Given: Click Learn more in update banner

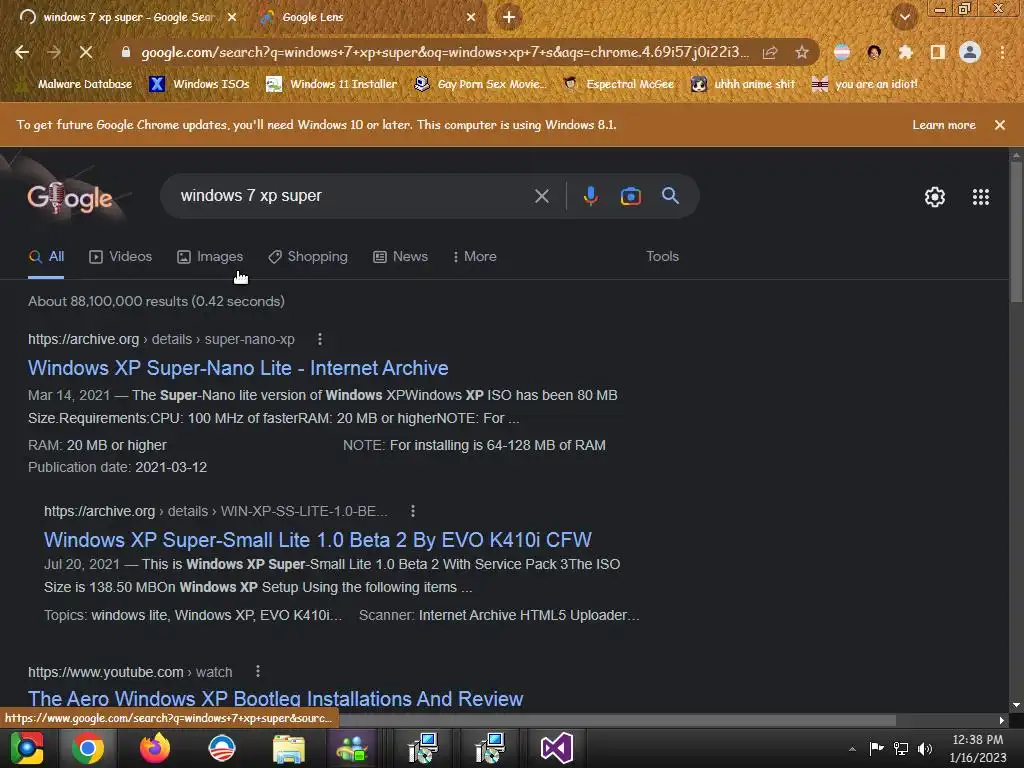Looking at the screenshot, I should [x=944, y=125].
